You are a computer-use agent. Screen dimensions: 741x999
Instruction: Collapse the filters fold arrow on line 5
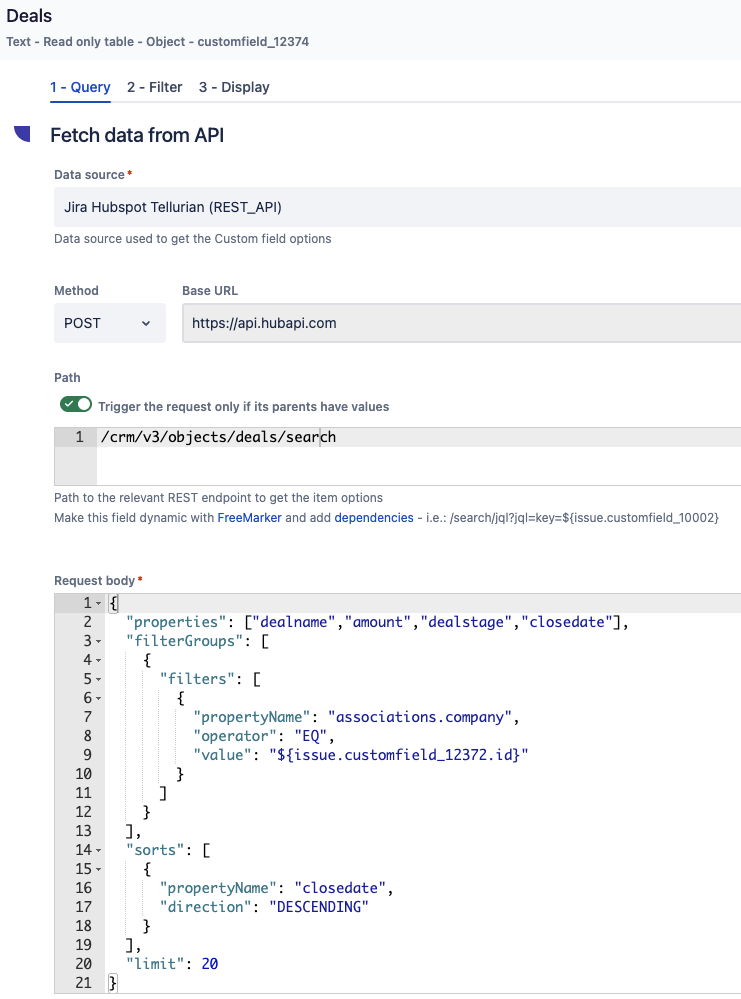tap(99, 680)
